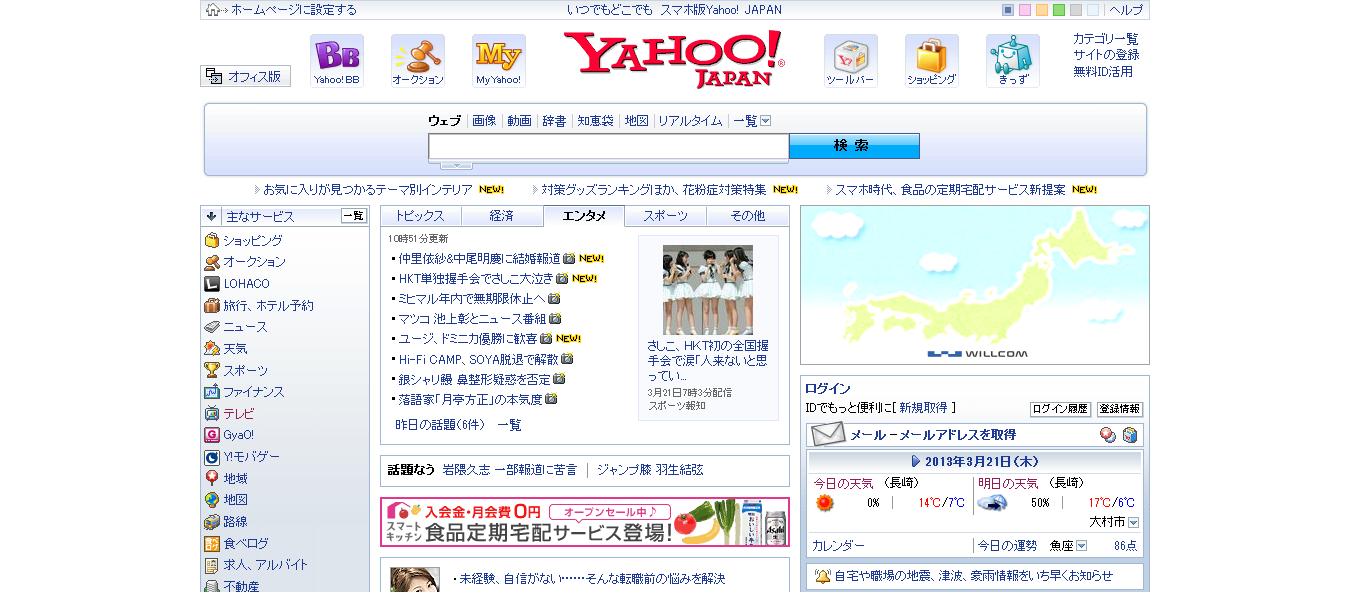
Task: Click the オフィス版 button
Action: 245,76
